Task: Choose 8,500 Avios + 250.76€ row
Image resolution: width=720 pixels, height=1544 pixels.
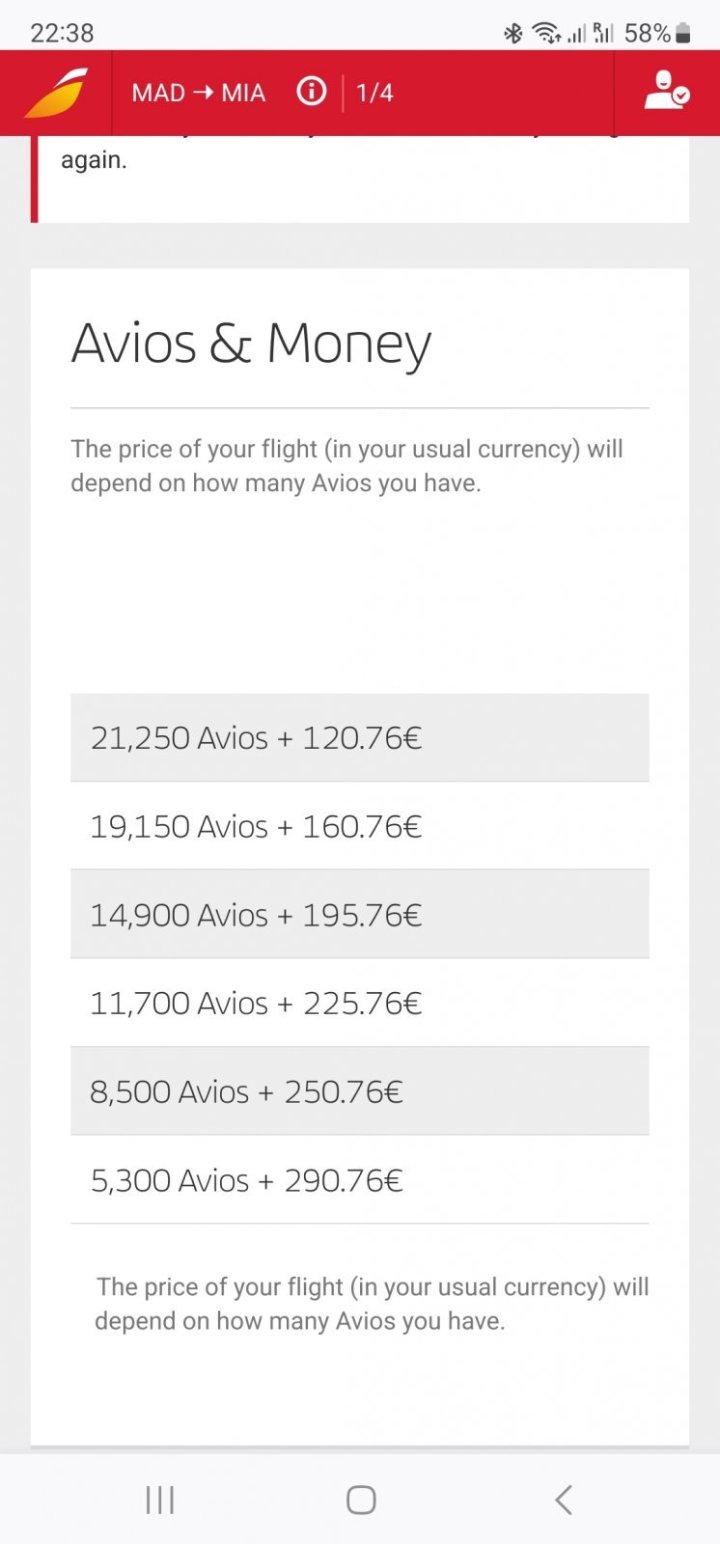Action: [359, 1091]
